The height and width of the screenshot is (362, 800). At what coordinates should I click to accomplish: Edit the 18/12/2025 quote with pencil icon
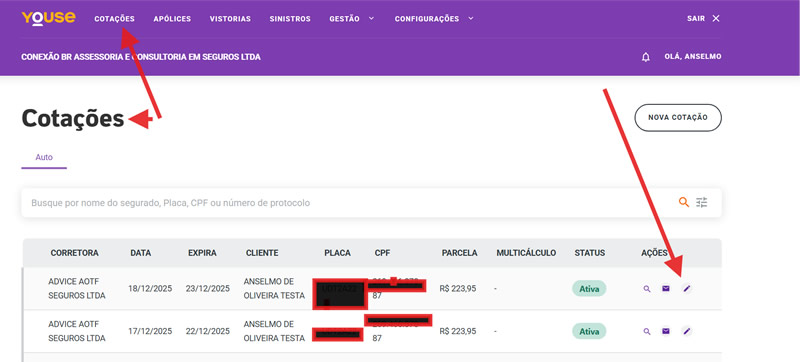coord(687,289)
